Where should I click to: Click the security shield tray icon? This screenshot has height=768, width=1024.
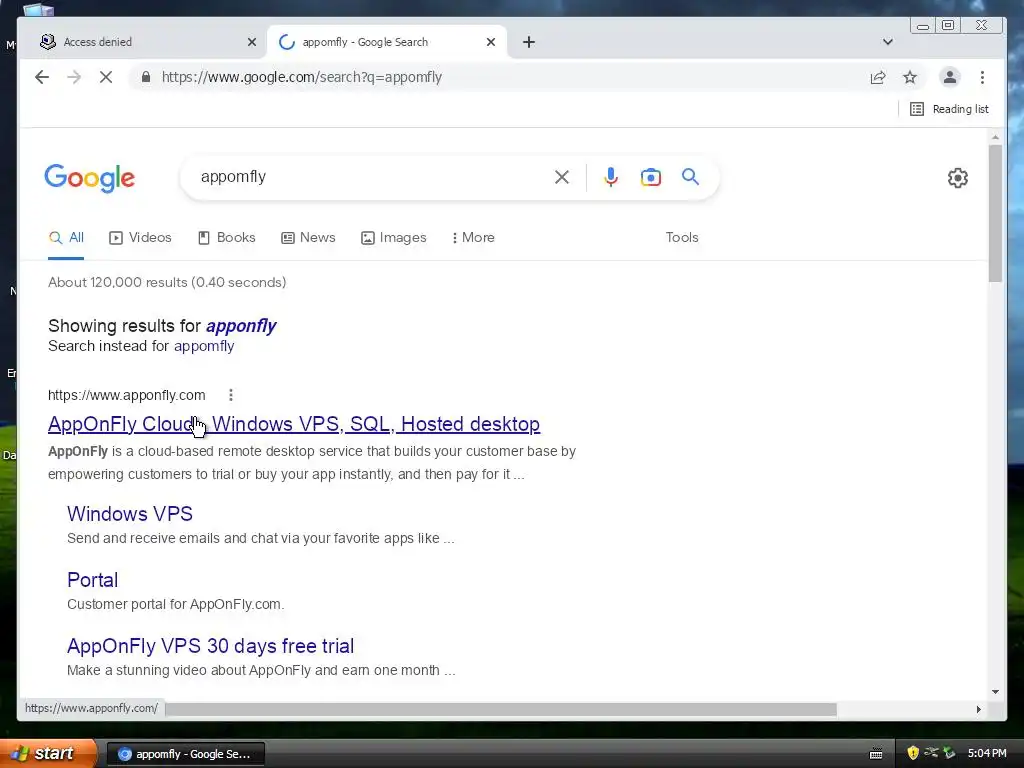912,753
